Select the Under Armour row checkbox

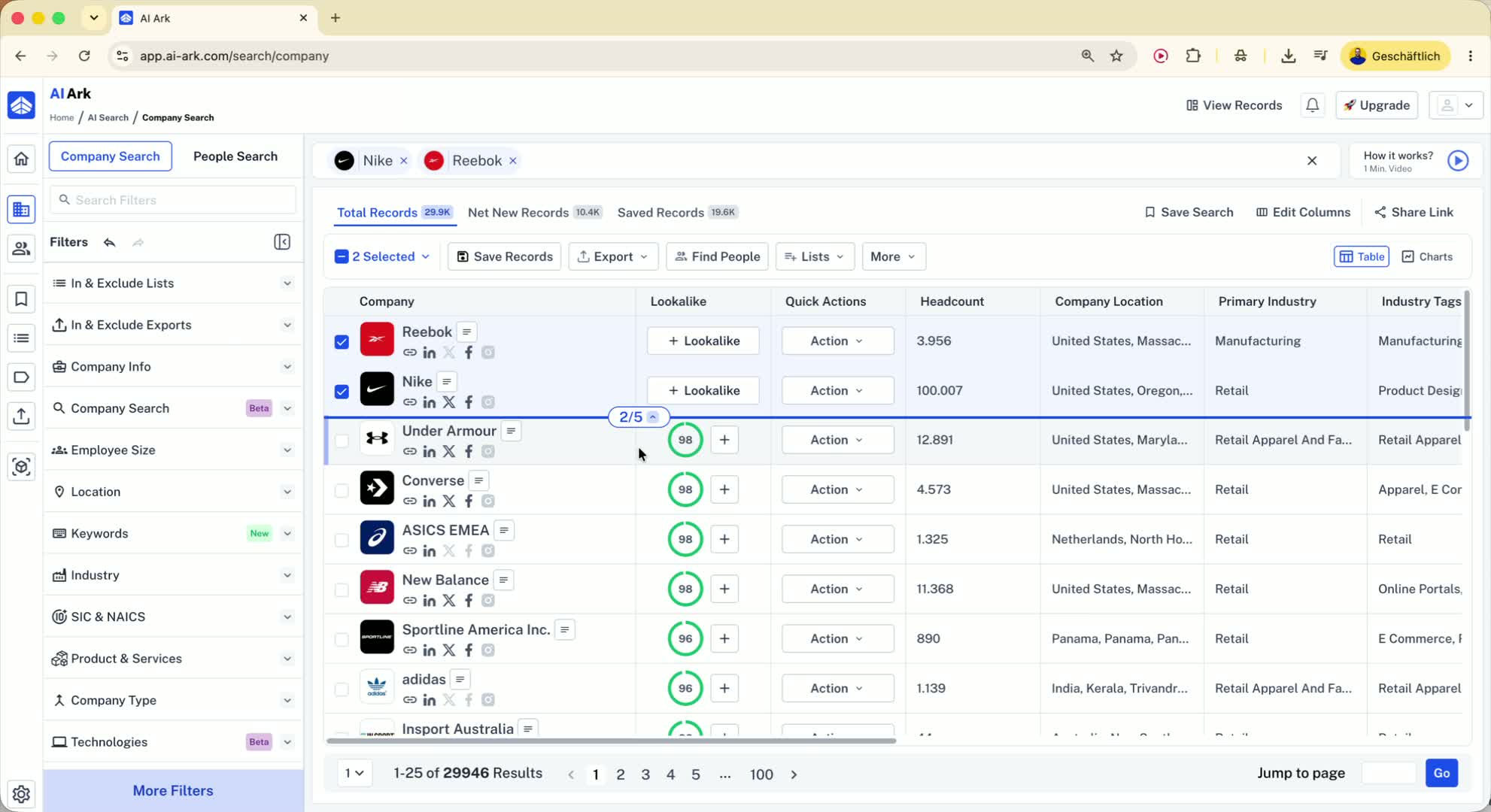(342, 441)
